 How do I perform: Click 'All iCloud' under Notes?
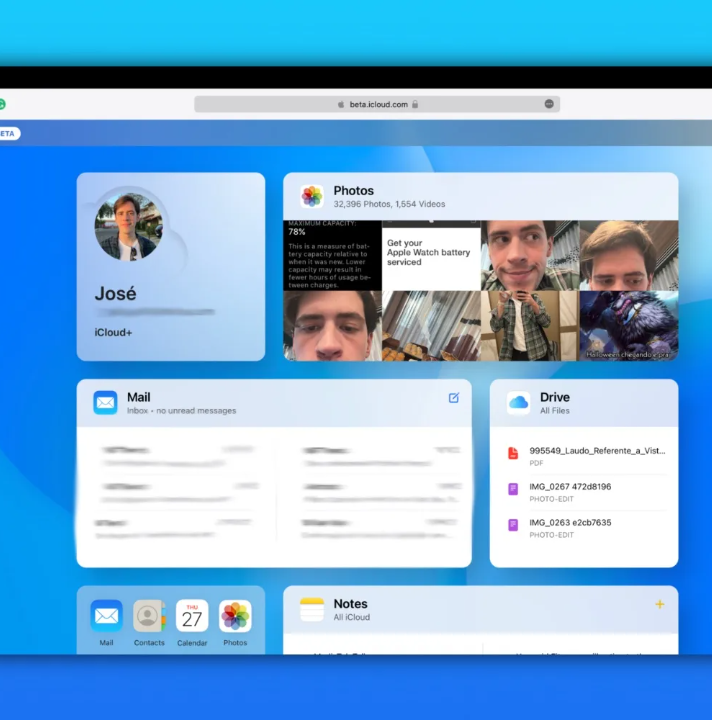pos(352,617)
